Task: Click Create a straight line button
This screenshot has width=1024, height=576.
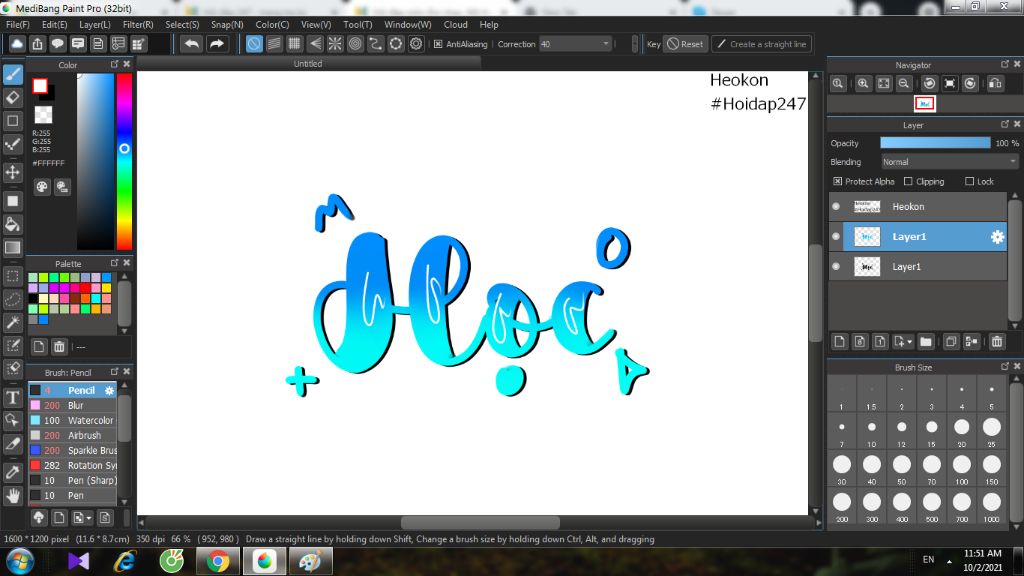Action: [x=761, y=44]
